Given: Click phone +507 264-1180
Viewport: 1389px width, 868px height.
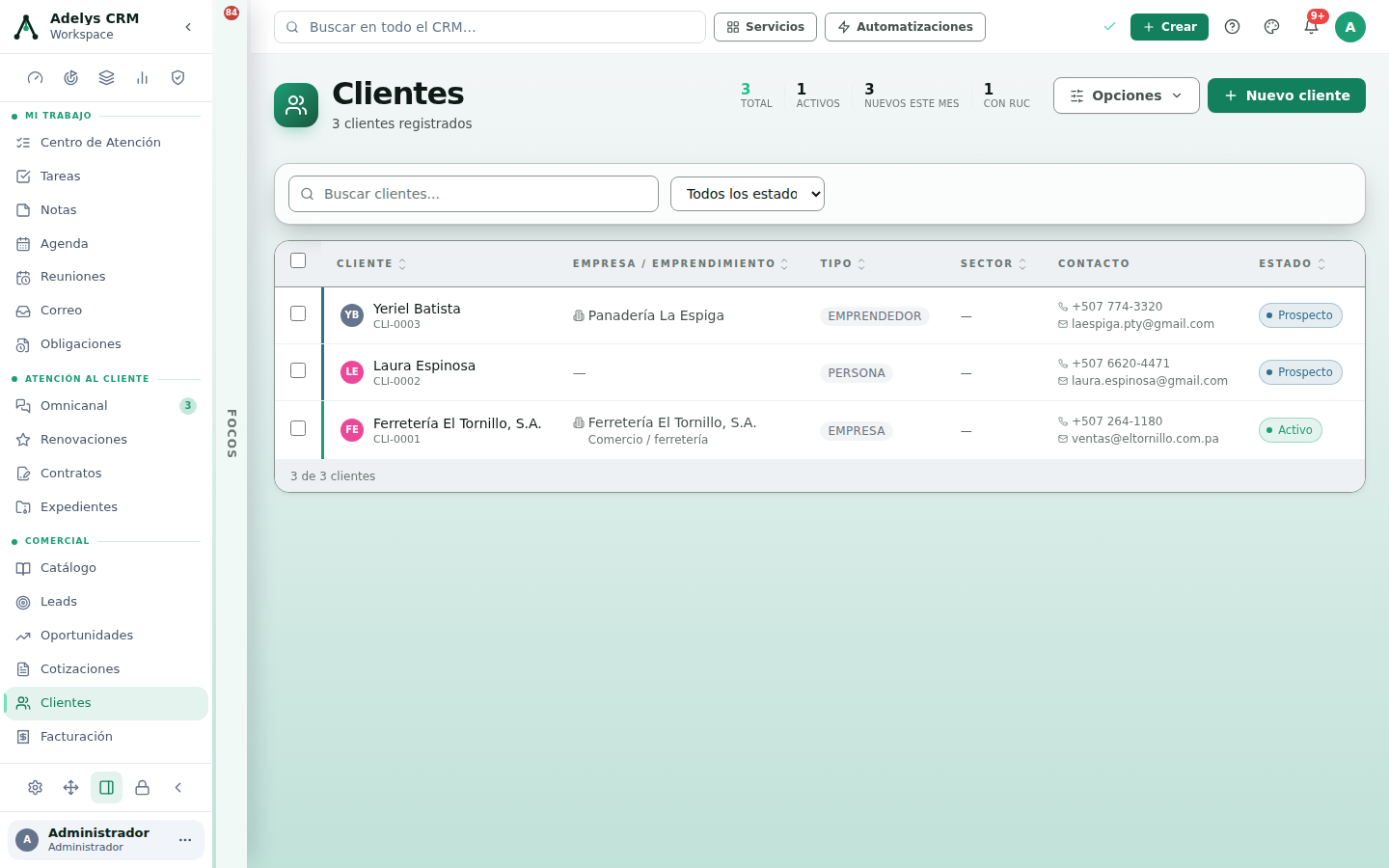Looking at the screenshot, I should 1117,421.
